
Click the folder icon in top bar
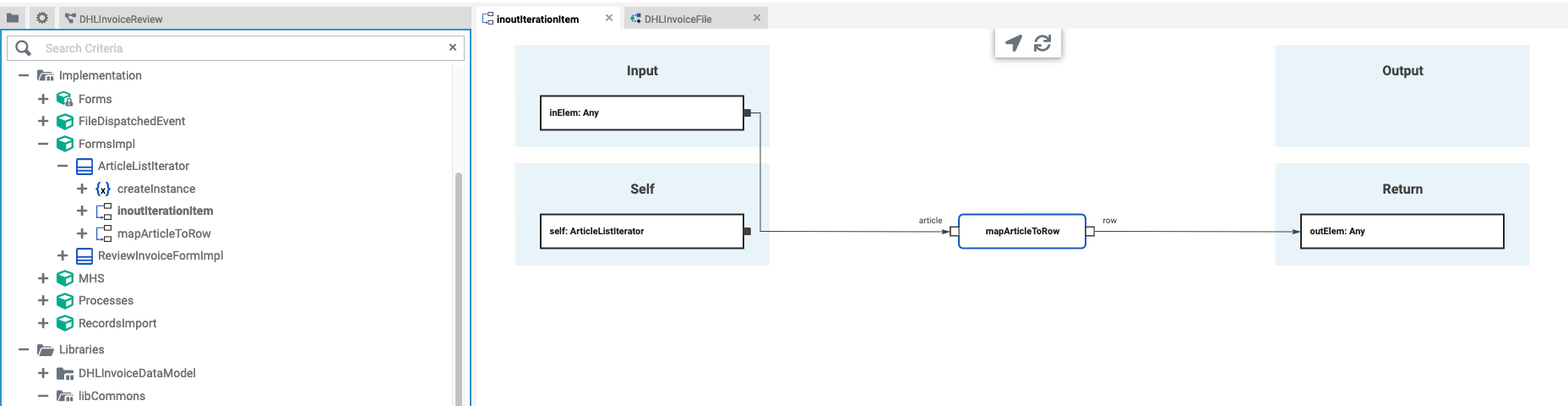pyautogui.click(x=13, y=17)
